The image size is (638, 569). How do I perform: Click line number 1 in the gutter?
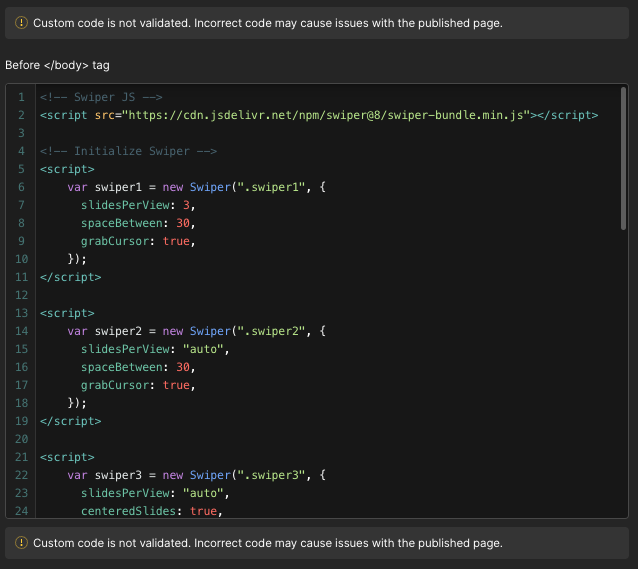coord(22,97)
